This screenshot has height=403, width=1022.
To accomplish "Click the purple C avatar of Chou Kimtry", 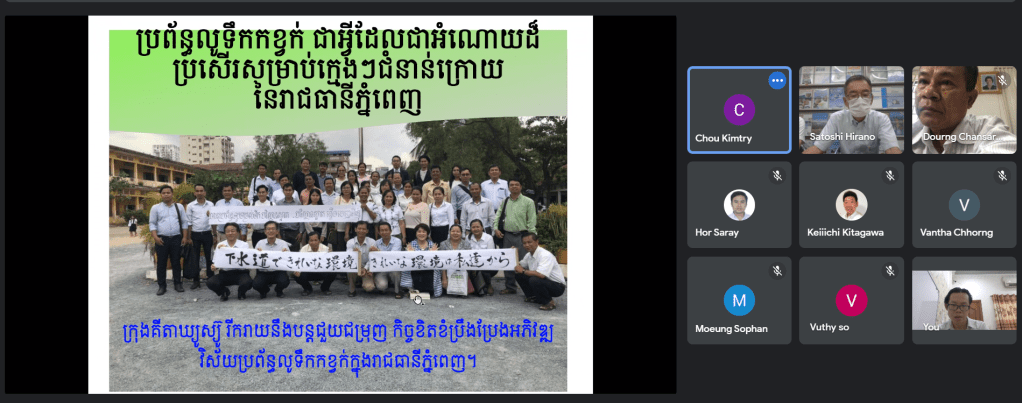I will point(739,109).
